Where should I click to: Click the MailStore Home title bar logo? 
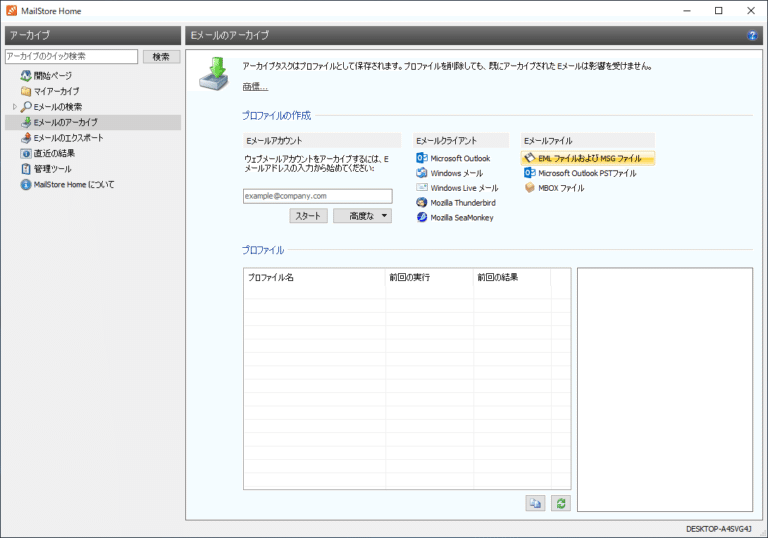click(x=11, y=10)
